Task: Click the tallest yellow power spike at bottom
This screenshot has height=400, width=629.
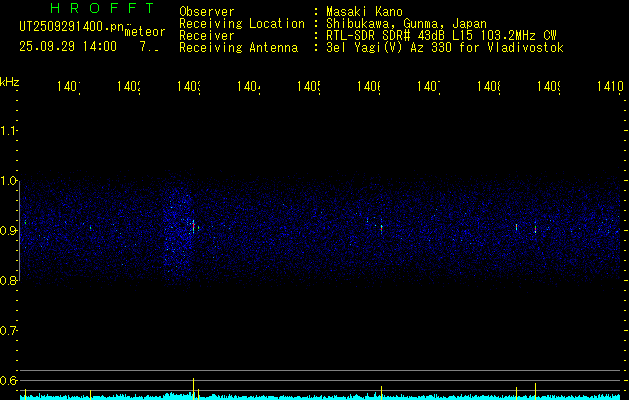Action: click(x=193, y=388)
